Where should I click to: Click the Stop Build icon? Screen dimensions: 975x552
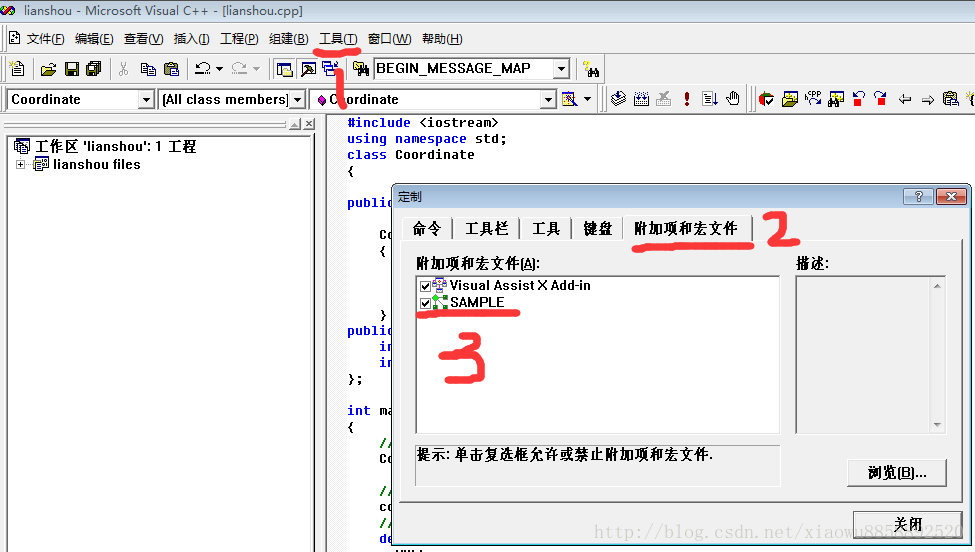tap(663, 99)
